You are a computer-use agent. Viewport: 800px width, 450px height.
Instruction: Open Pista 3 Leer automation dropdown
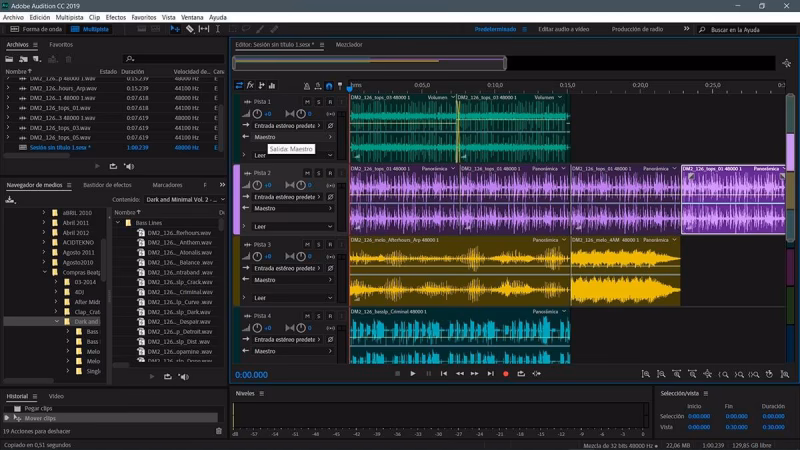click(293, 297)
